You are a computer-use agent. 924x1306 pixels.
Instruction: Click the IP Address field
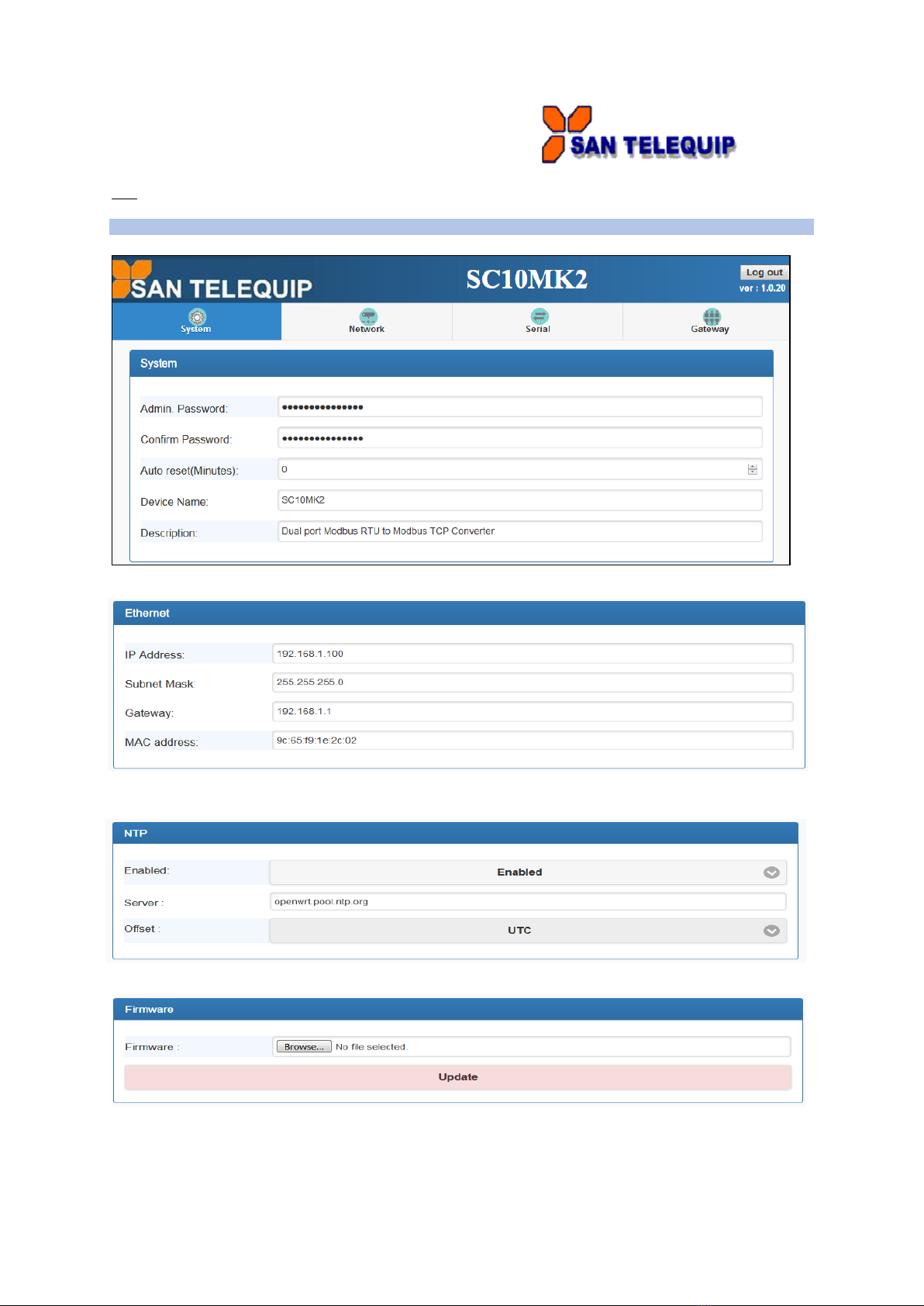[x=533, y=654]
